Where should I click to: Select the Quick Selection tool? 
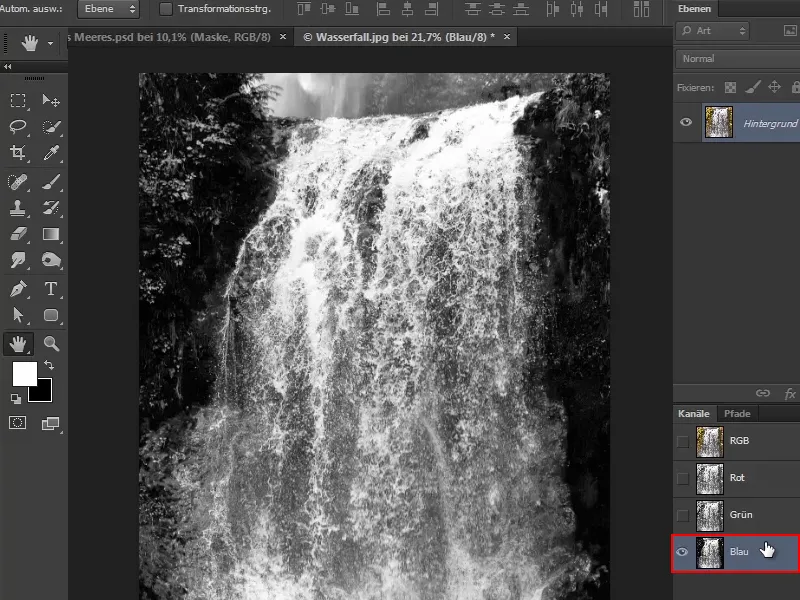coord(51,127)
